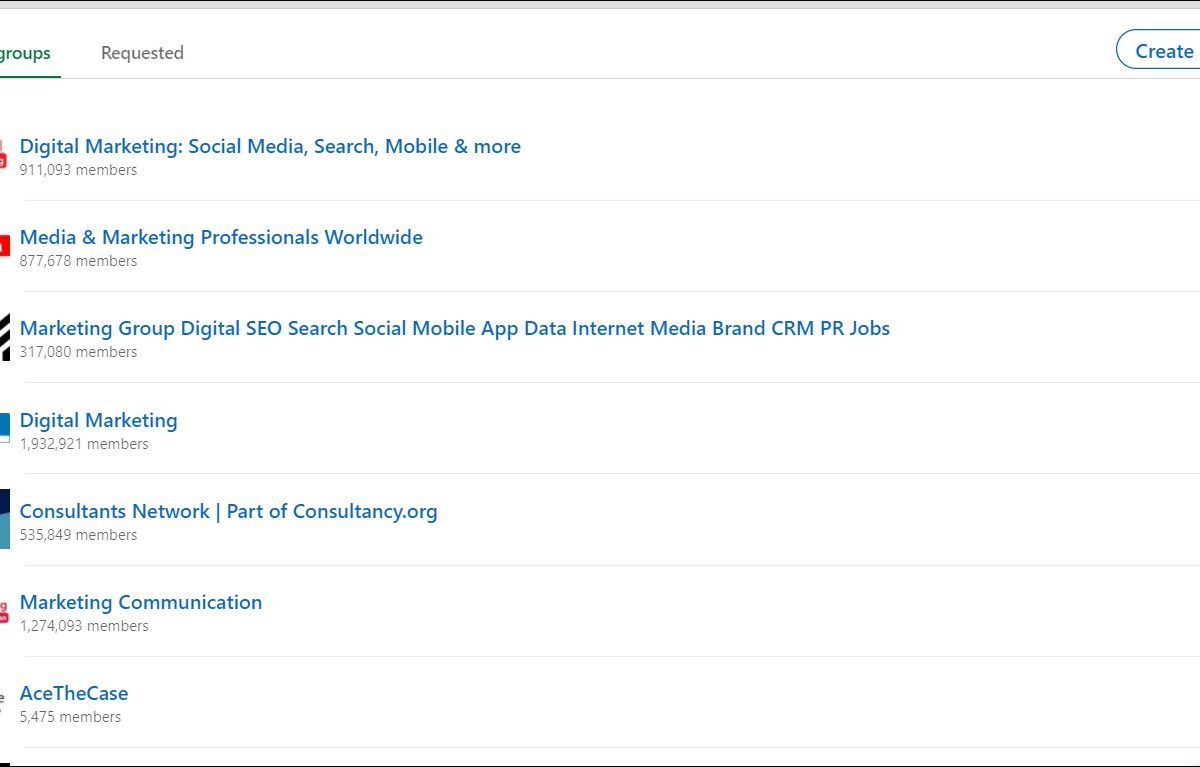Click the black striped Marketing Group logo
The height and width of the screenshot is (767, 1200).
4,337
